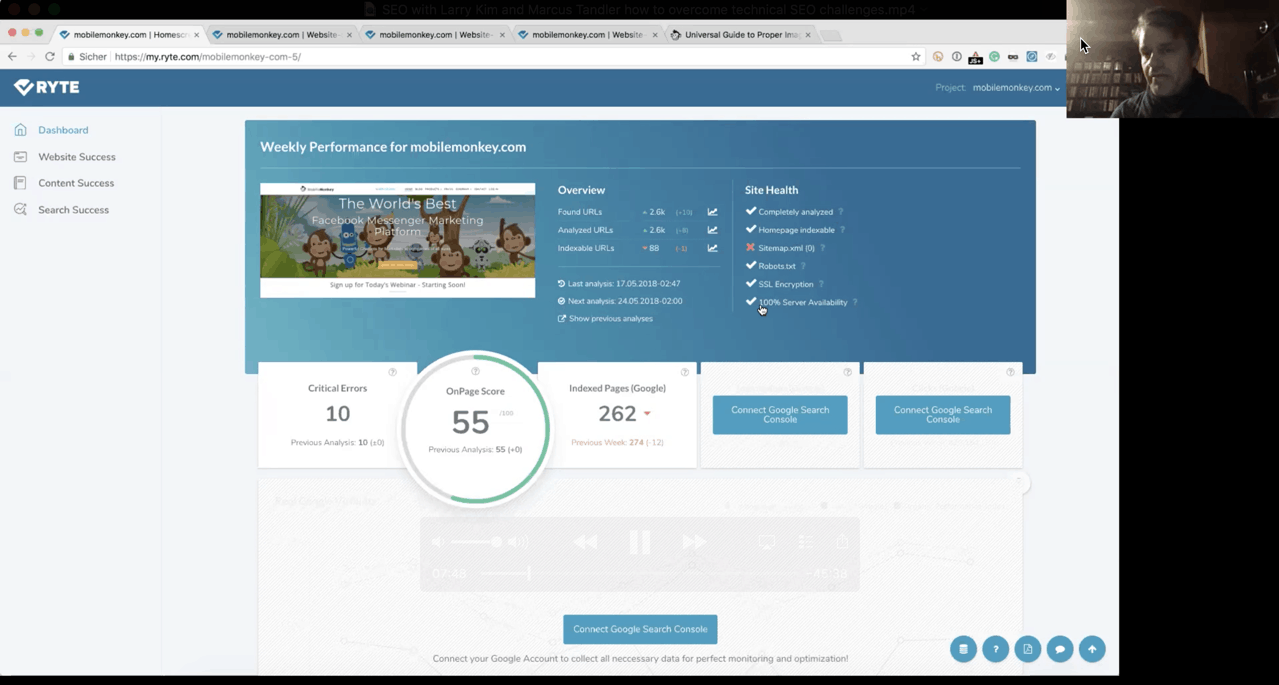Click the help icon beside Sitemap.xml

(823, 248)
